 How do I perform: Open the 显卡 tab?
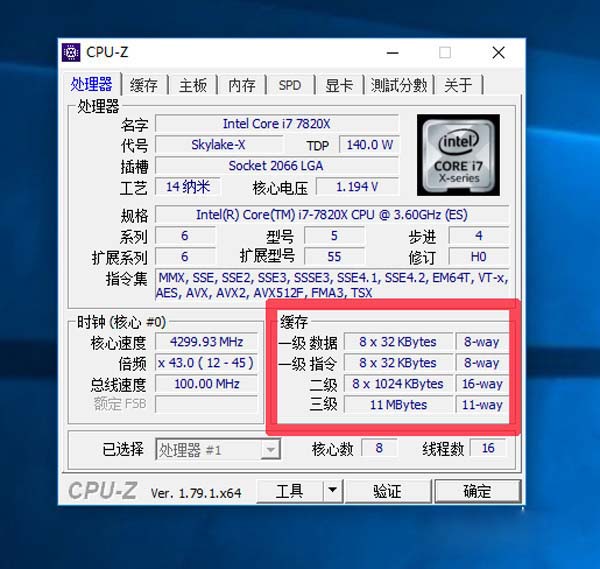click(339, 85)
